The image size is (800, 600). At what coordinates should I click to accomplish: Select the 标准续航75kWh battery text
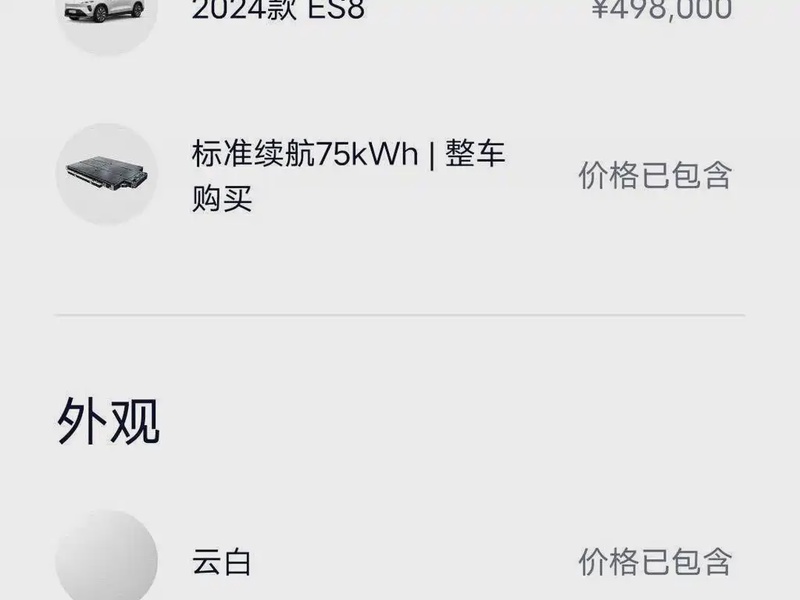305,154
